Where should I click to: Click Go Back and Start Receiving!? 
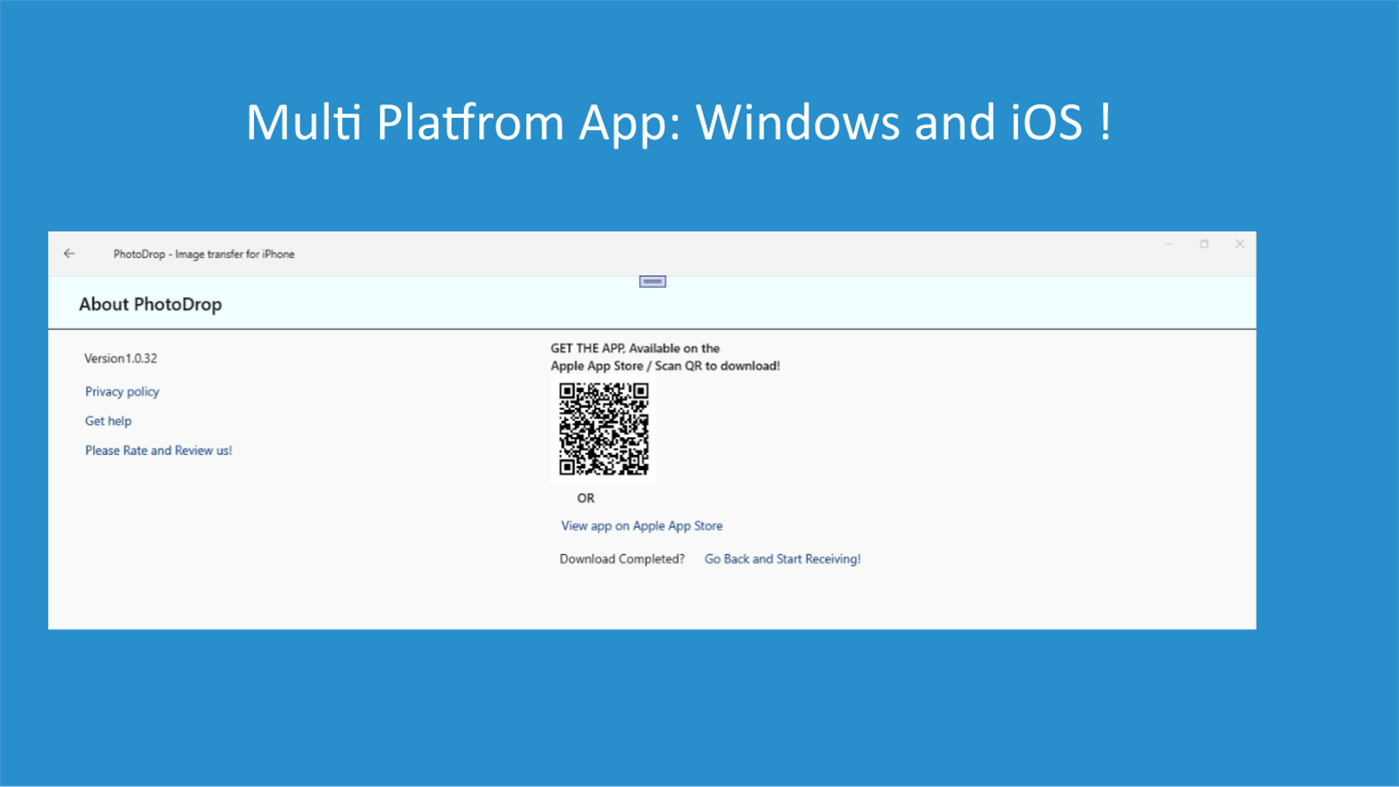pyautogui.click(x=782, y=558)
